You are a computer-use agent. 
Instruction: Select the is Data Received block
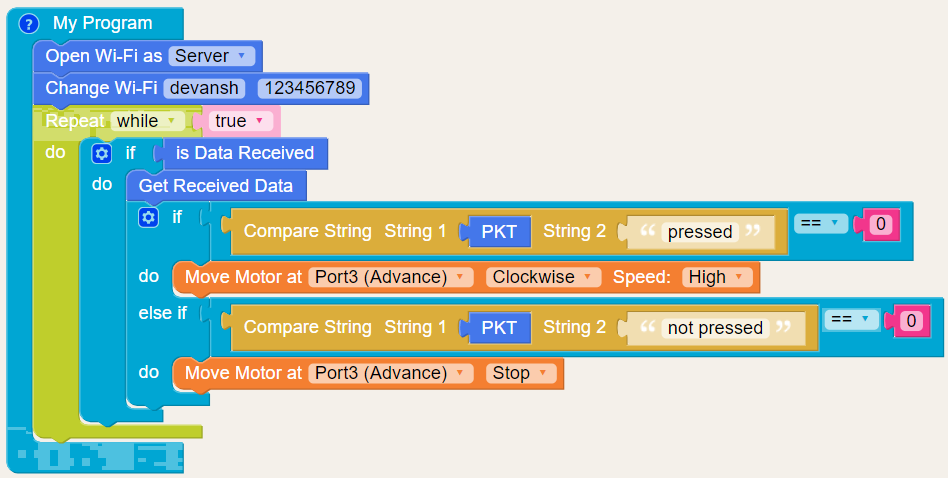pyautogui.click(x=244, y=153)
